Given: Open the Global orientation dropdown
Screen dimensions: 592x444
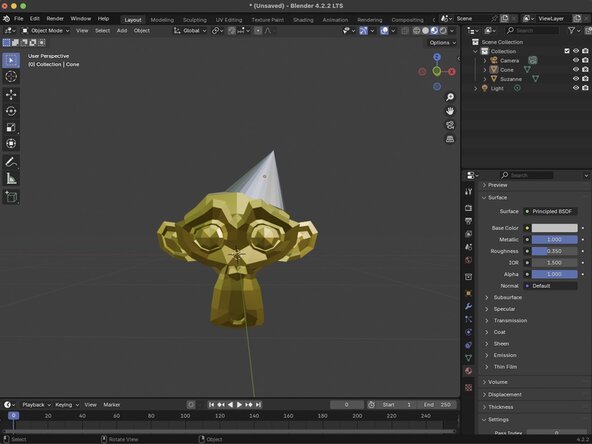Looking at the screenshot, I should coord(190,31).
